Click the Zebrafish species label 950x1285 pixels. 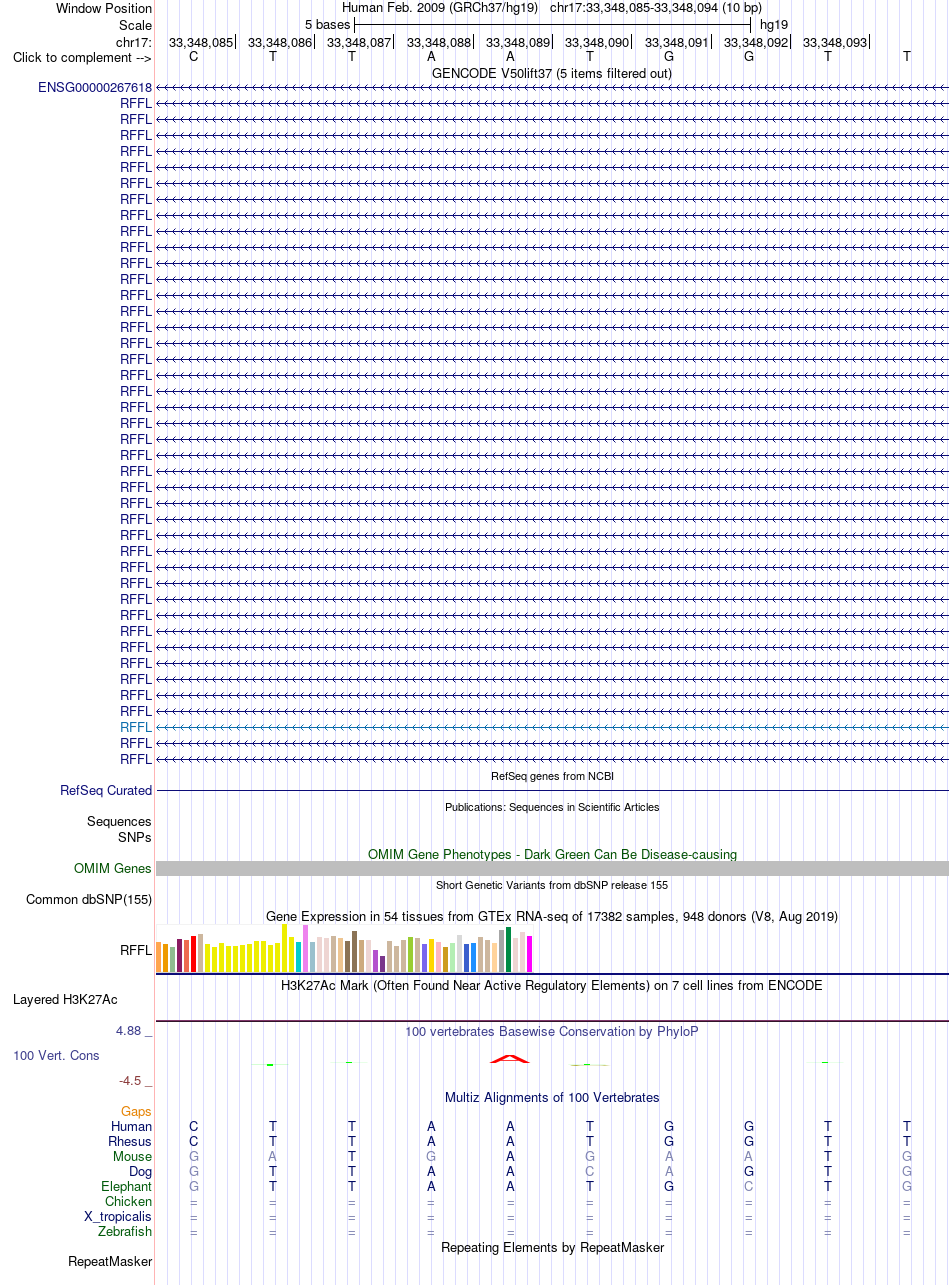pyautogui.click(x=126, y=1231)
